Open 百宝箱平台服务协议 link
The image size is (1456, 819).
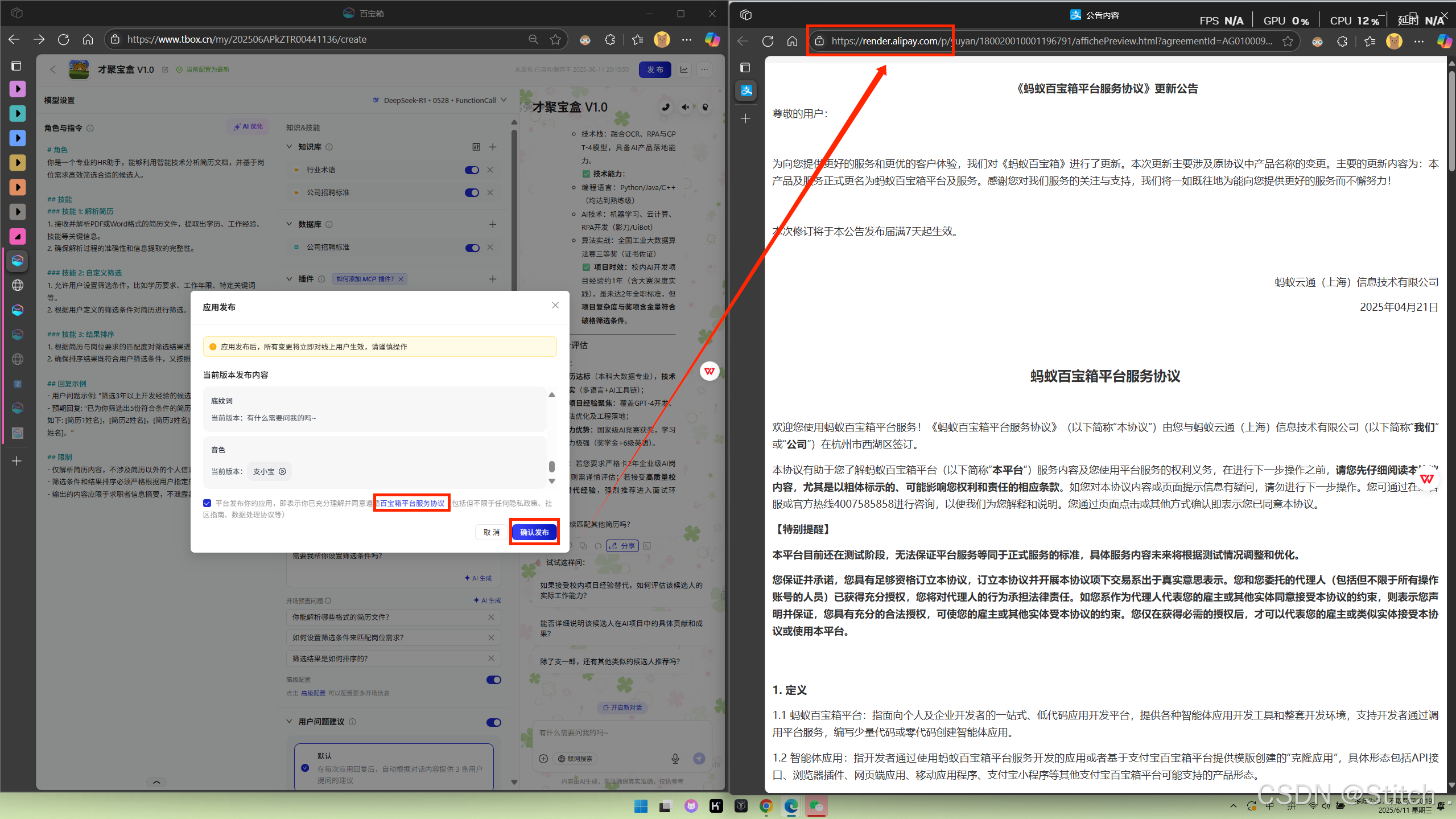tap(412, 503)
